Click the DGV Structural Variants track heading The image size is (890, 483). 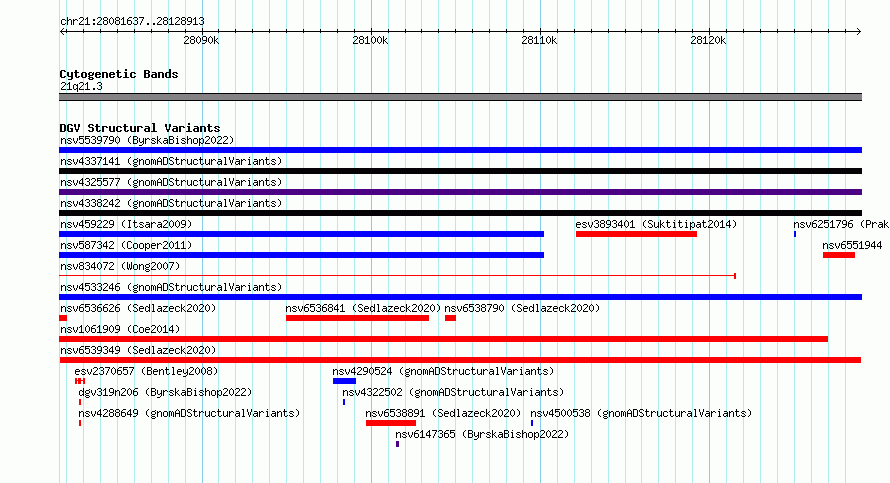point(140,128)
